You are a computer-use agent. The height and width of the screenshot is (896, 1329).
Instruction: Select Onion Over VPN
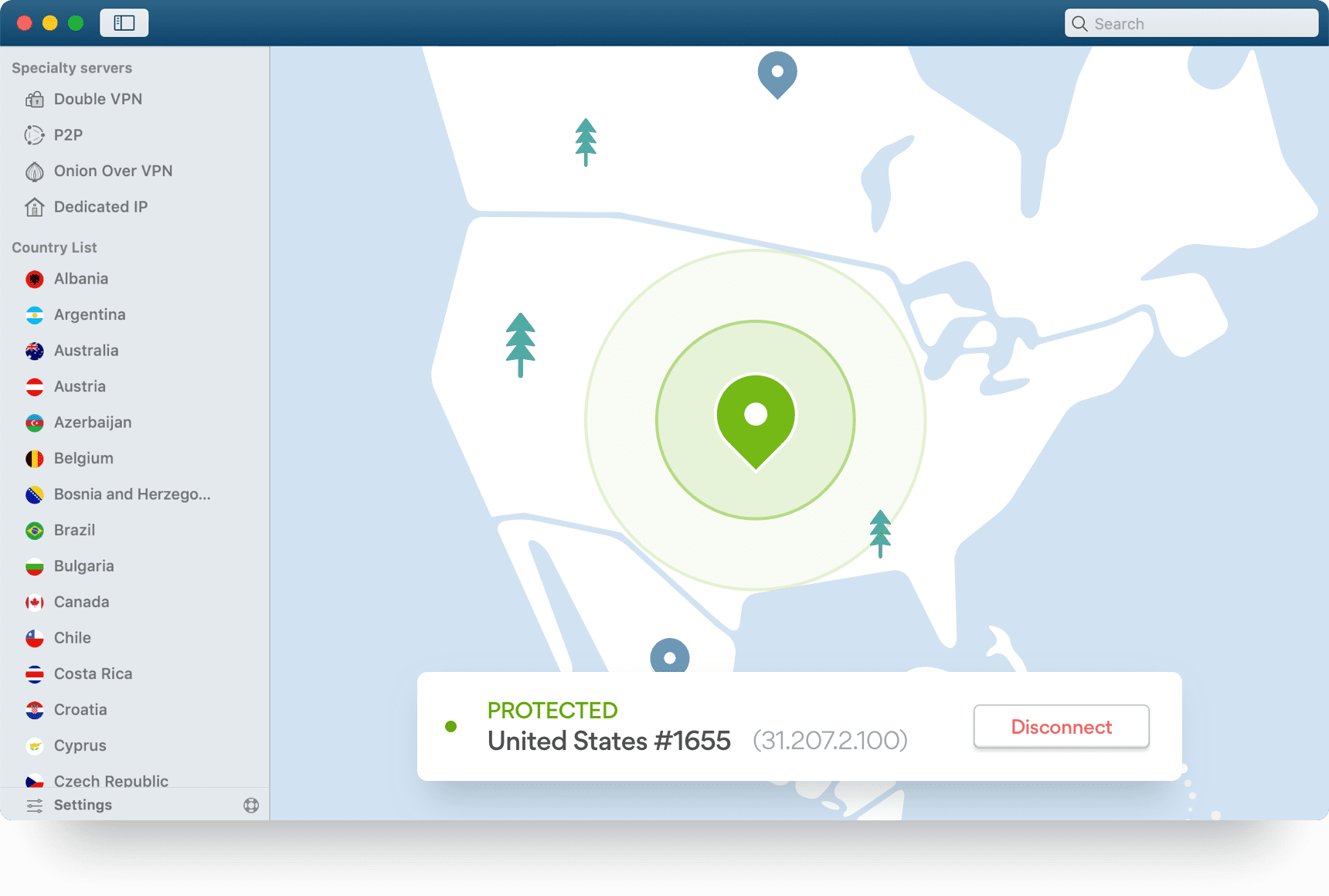point(113,171)
